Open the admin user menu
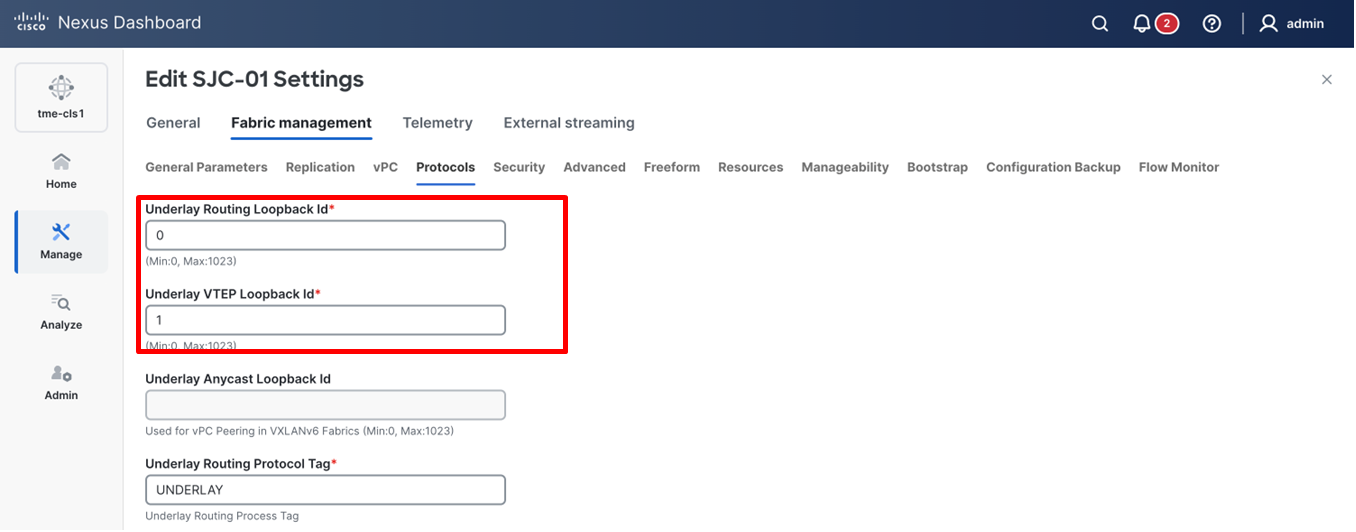Image resolution: width=1356 pixels, height=532 pixels. pyautogui.click(x=1291, y=24)
